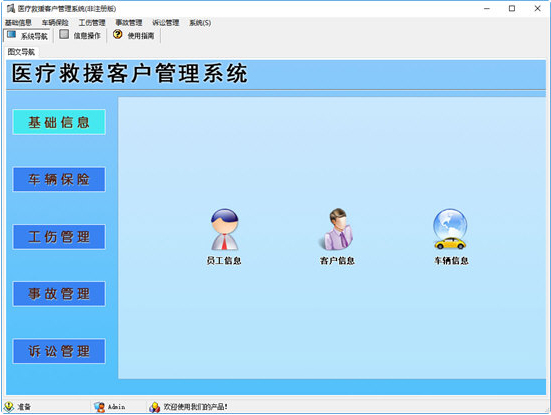551x415 pixels.
Task: Click the 工伤管理 sidebar button
Action: click(x=59, y=237)
